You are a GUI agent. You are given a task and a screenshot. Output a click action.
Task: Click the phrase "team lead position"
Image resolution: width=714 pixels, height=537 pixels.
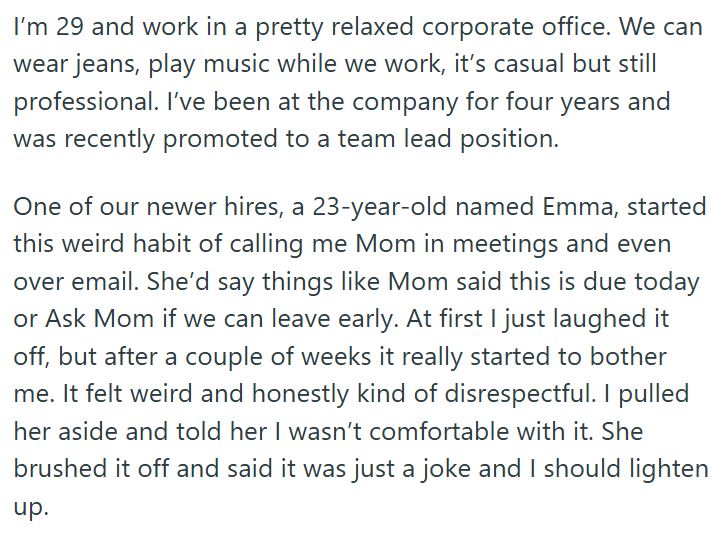[x=448, y=140]
